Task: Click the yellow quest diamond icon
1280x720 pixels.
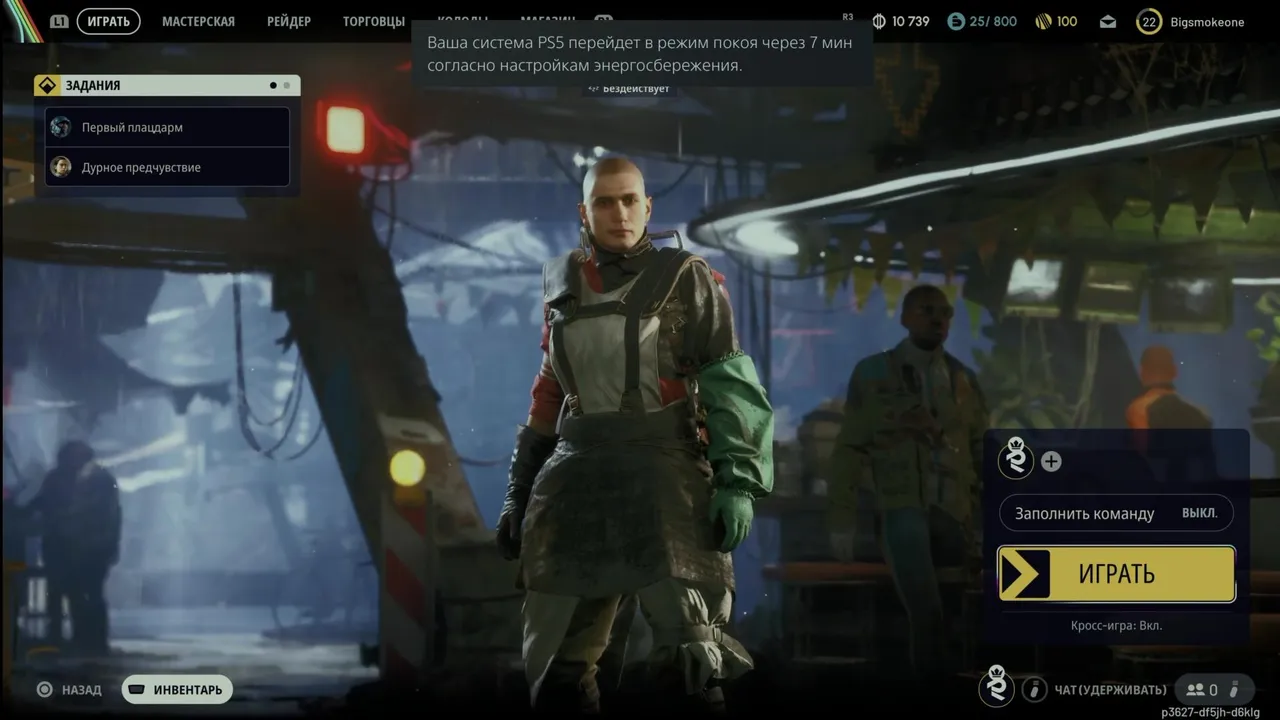Action: pyautogui.click(x=46, y=85)
